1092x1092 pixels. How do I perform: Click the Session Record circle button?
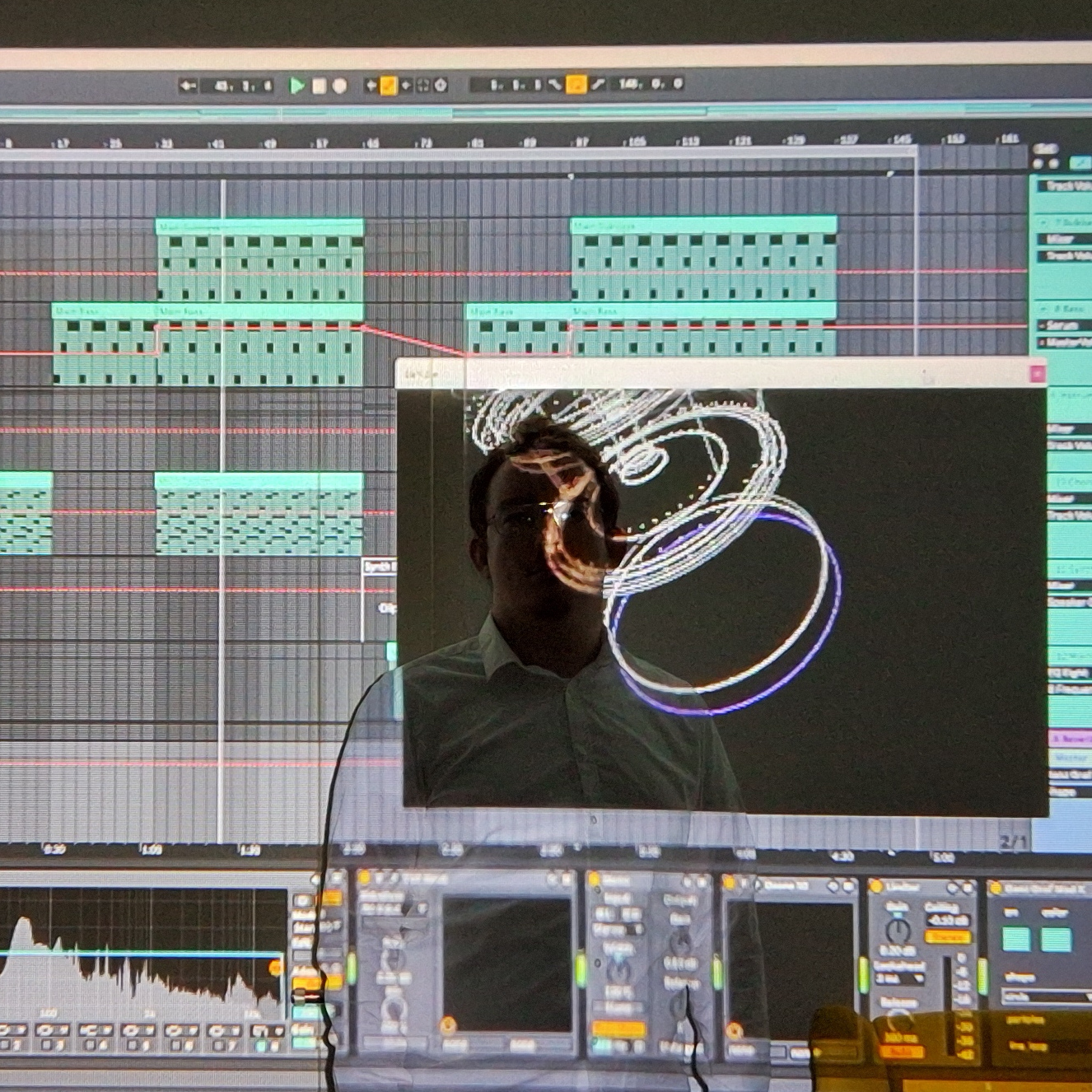[x=441, y=85]
